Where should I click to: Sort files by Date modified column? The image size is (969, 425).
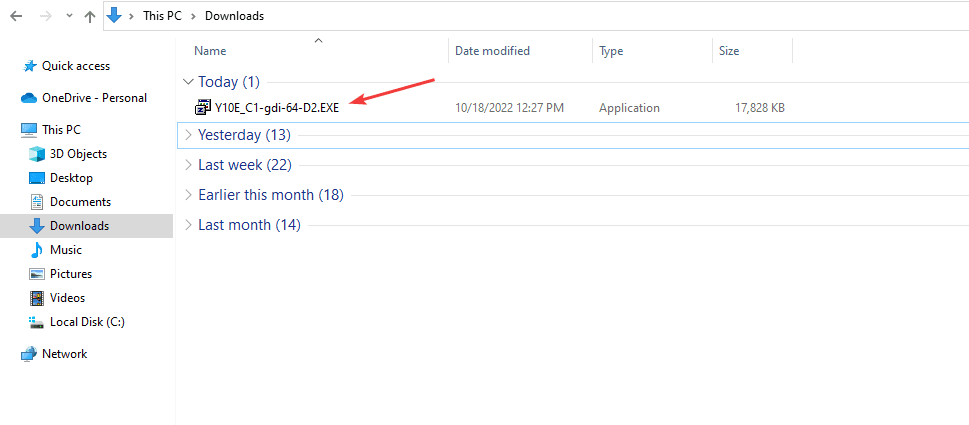click(492, 51)
